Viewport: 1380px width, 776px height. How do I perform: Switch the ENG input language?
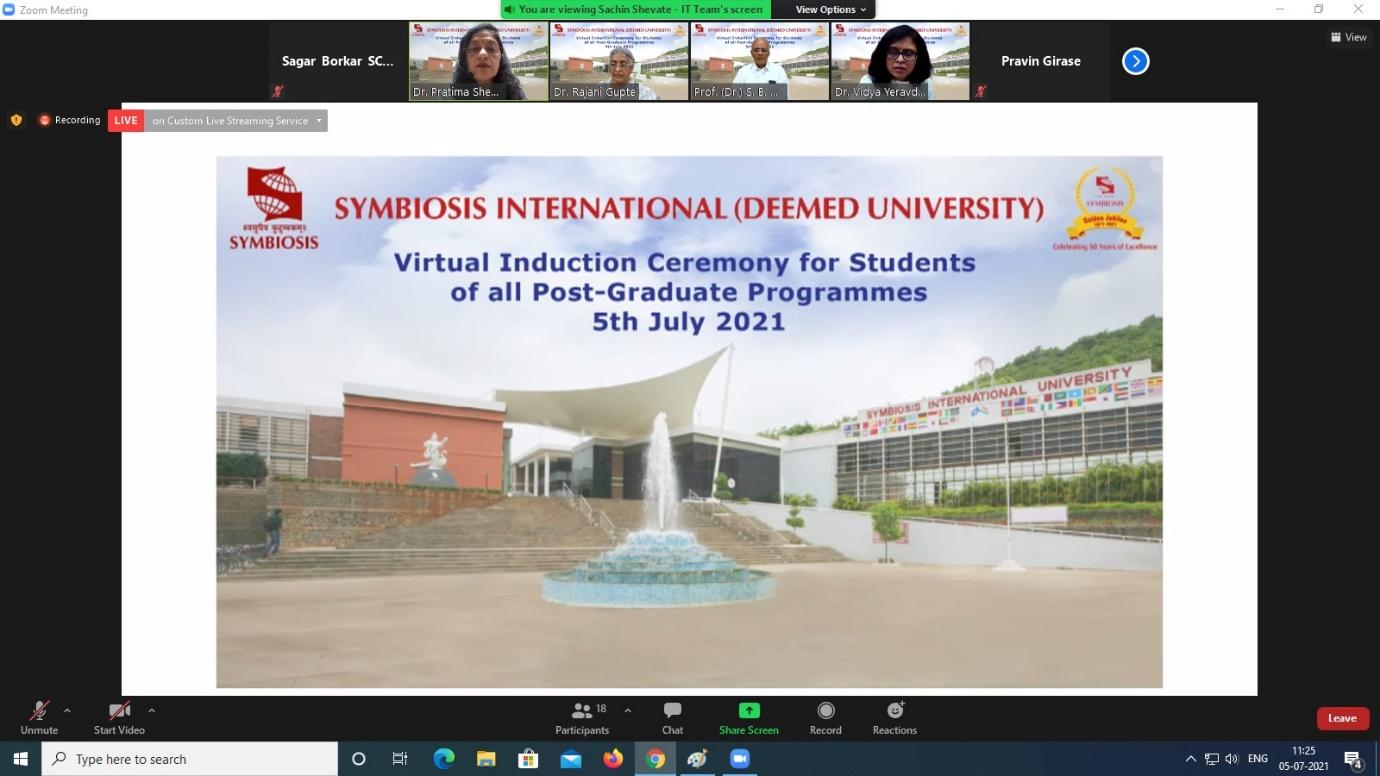[x=1258, y=759]
